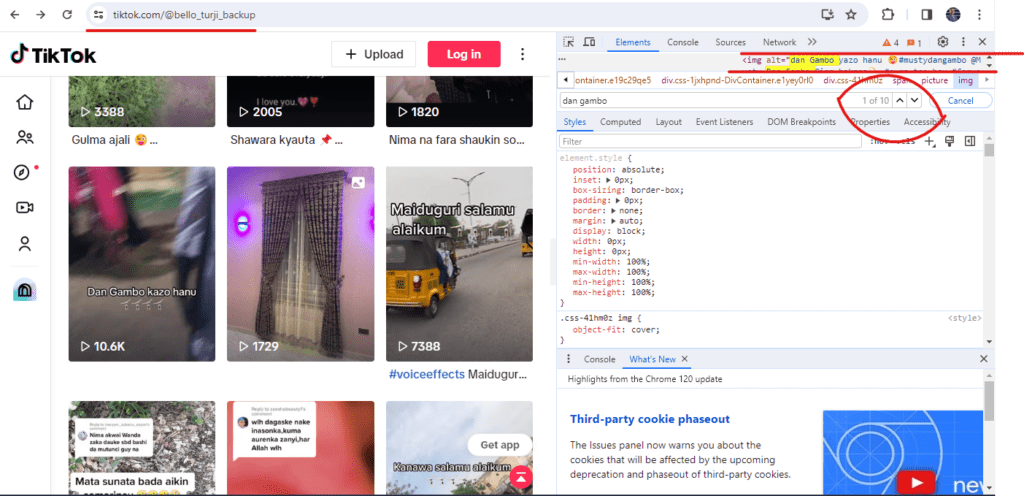
Task: Play the Chrome update video thumbnail
Action: coord(916,482)
